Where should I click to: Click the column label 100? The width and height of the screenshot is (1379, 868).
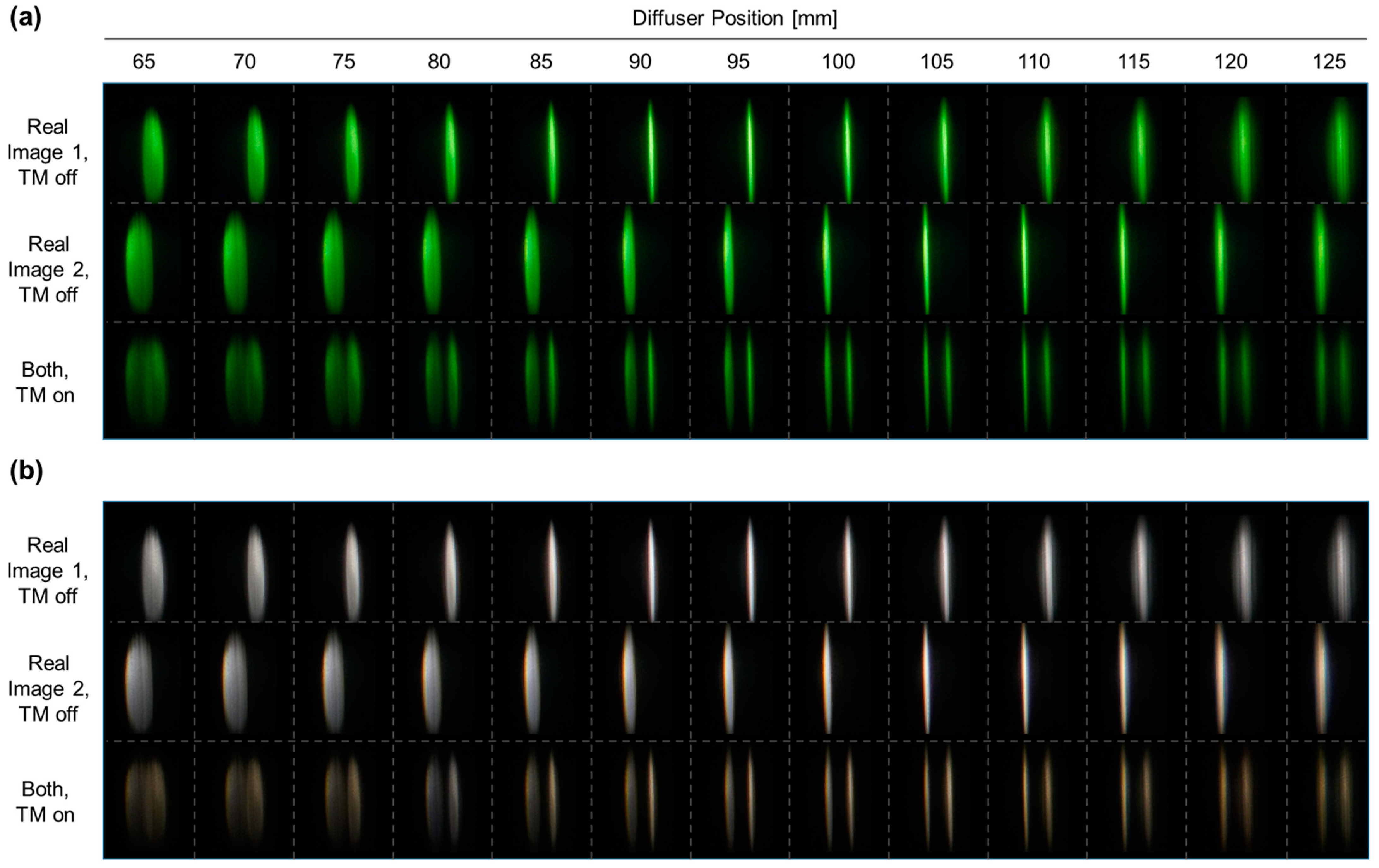(x=839, y=61)
